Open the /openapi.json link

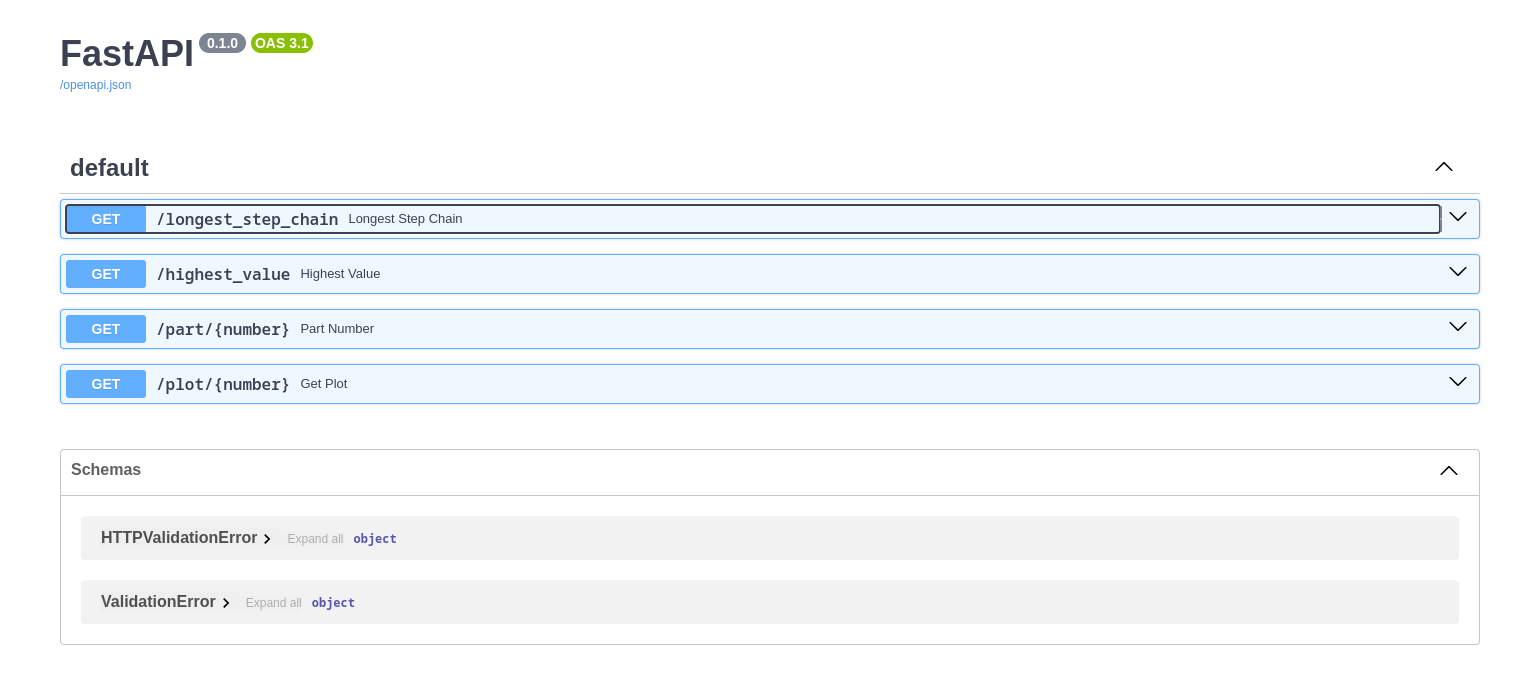tap(95, 85)
